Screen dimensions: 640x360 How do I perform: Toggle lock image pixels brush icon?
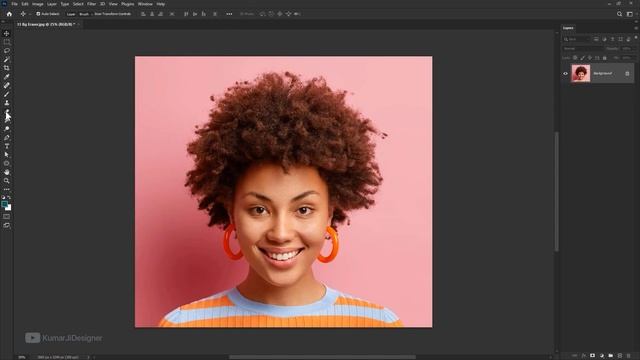tap(582, 58)
